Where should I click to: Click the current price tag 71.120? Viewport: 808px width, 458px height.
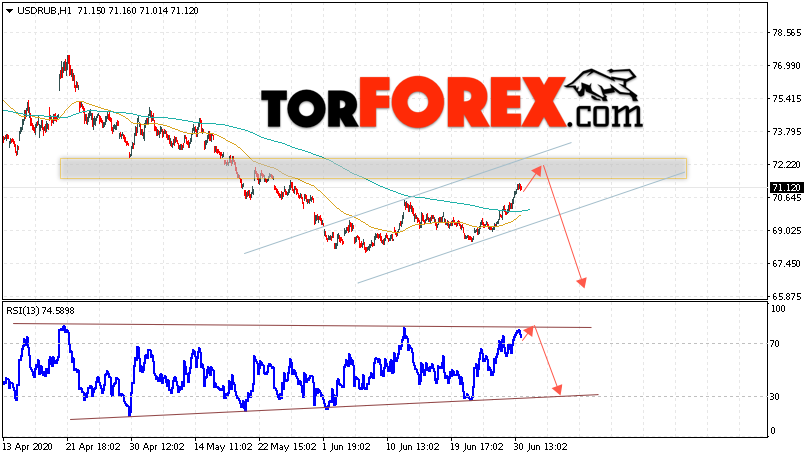(x=786, y=188)
